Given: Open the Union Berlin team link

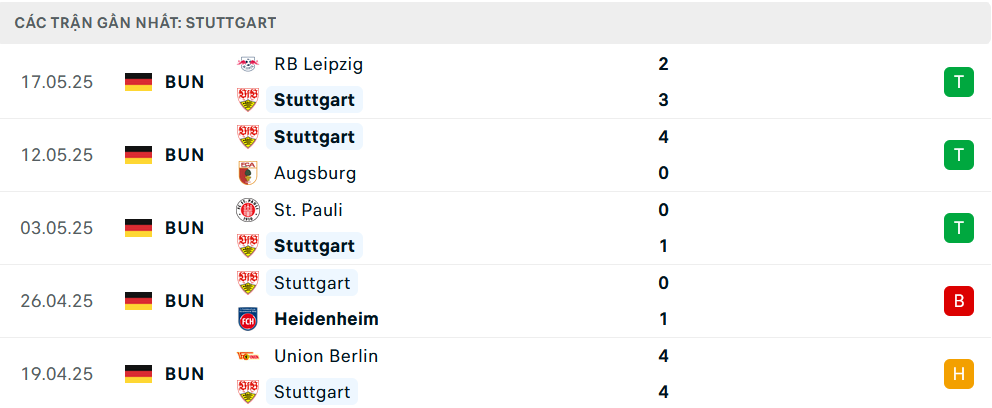Looking at the screenshot, I should [x=326, y=356].
